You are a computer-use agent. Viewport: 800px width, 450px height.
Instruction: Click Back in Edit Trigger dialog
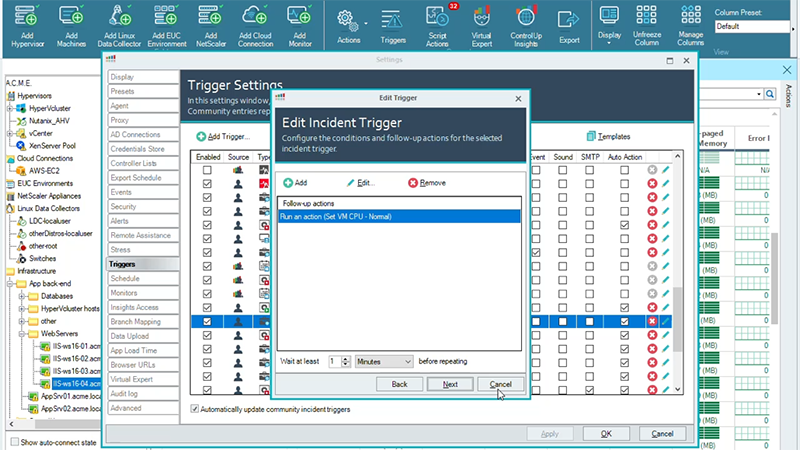tap(399, 384)
